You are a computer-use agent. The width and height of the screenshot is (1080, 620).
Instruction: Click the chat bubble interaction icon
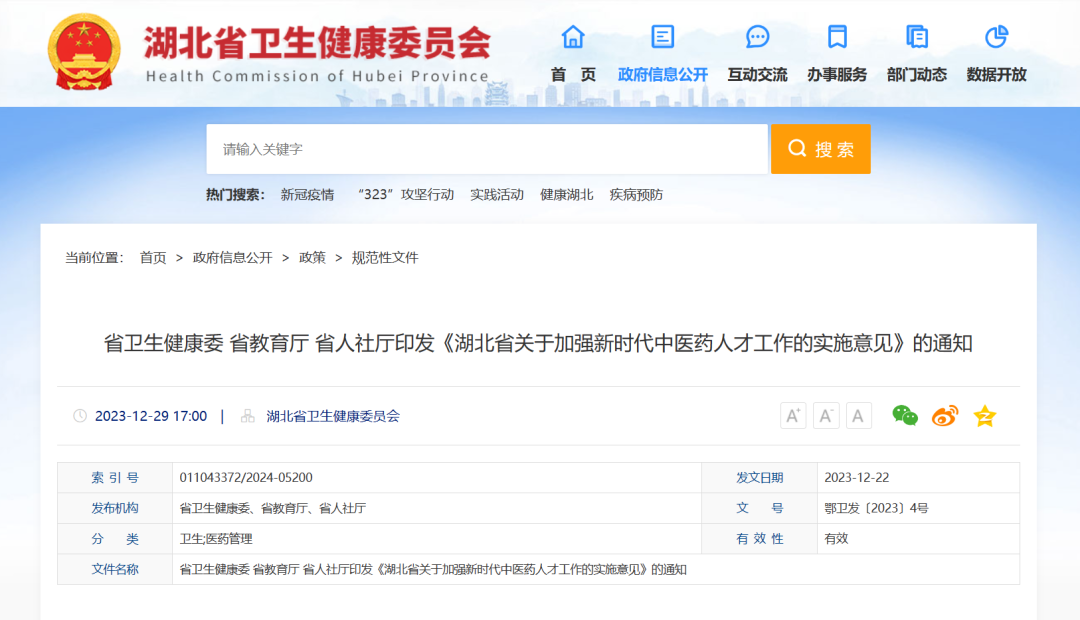click(758, 37)
